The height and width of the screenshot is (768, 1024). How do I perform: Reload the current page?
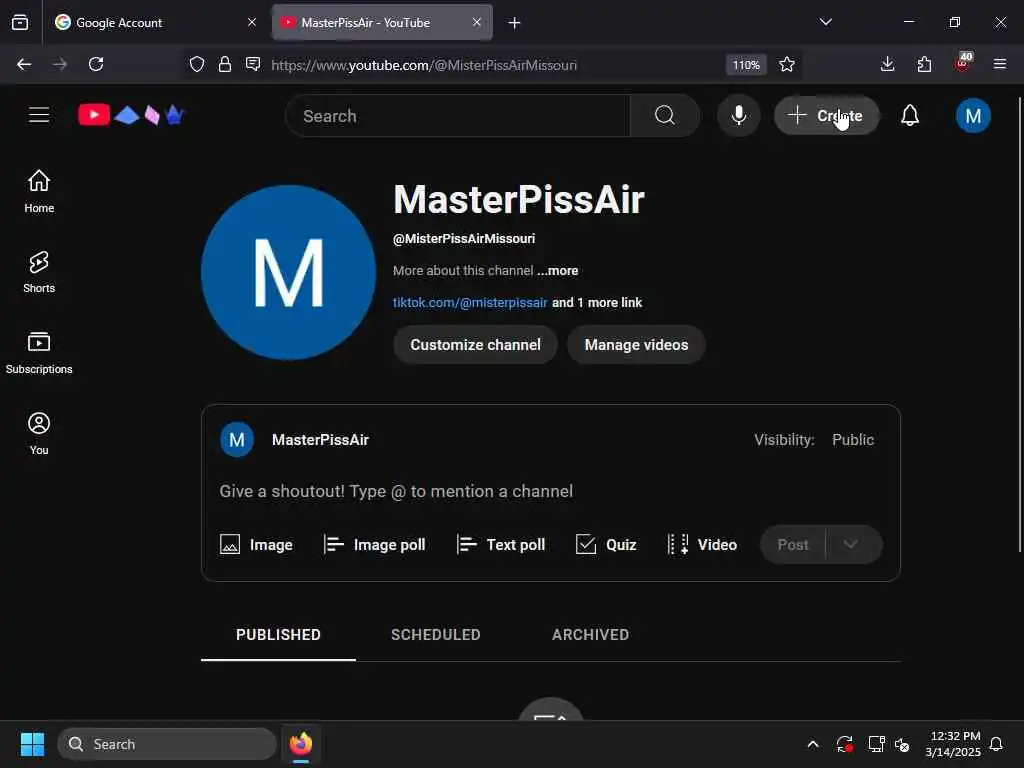point(96,64)
